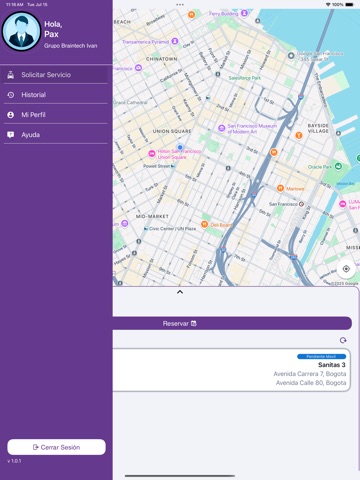Center map with my-location button
The image size is (360, 480).
pos(346,269)
